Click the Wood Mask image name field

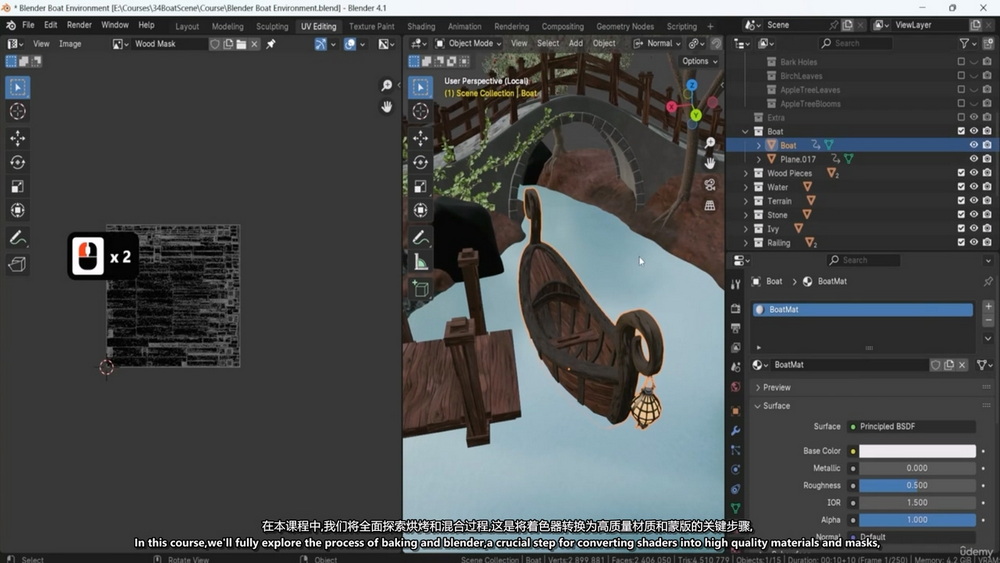169,44
